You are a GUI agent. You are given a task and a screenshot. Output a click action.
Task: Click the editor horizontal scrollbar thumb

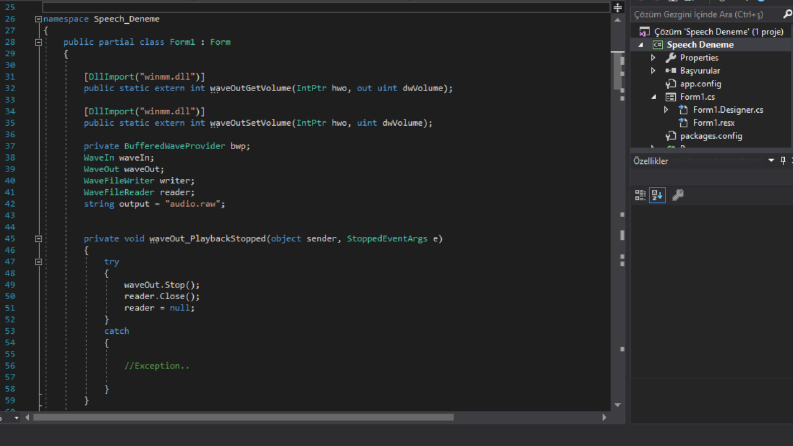pos(243,418)
